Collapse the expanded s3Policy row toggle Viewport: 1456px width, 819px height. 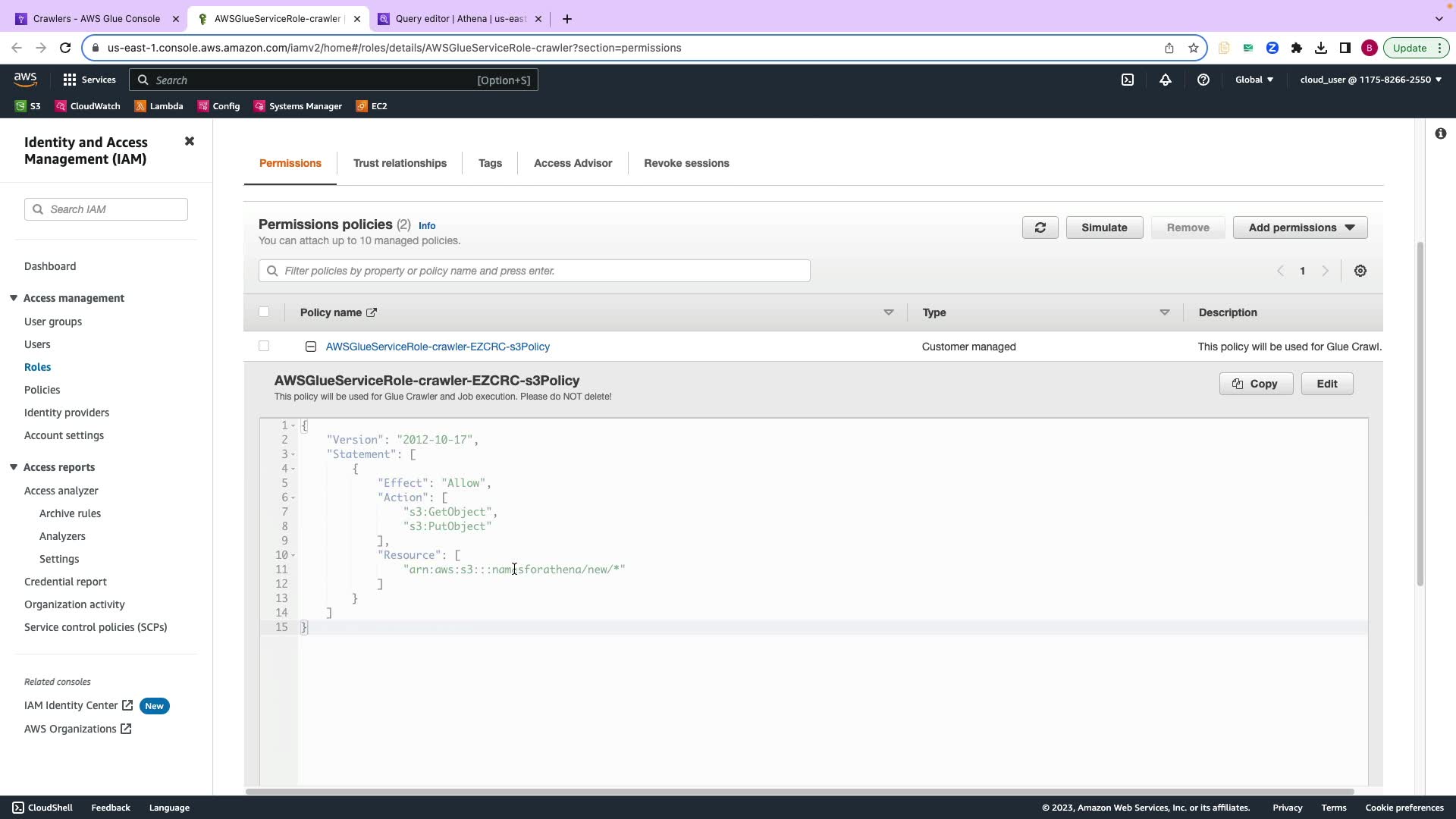[x=310, y=347]
